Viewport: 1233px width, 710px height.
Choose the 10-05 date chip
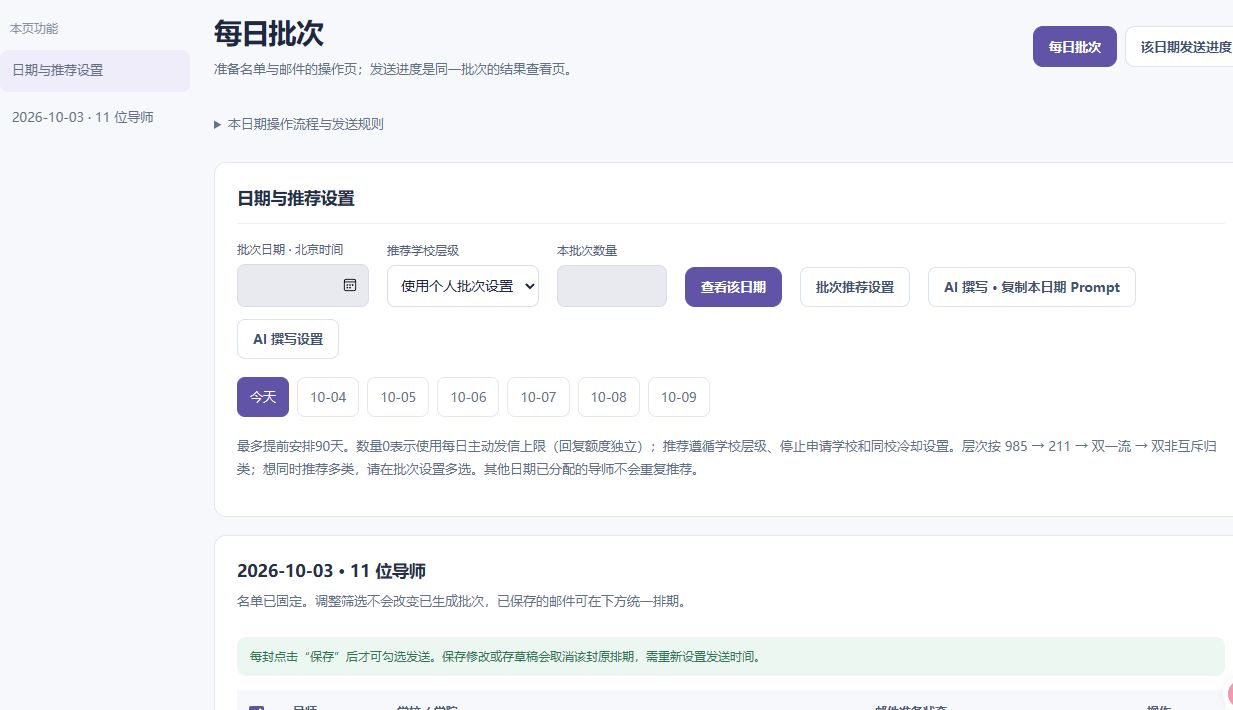pyautogui.click(x=398, y=397)
